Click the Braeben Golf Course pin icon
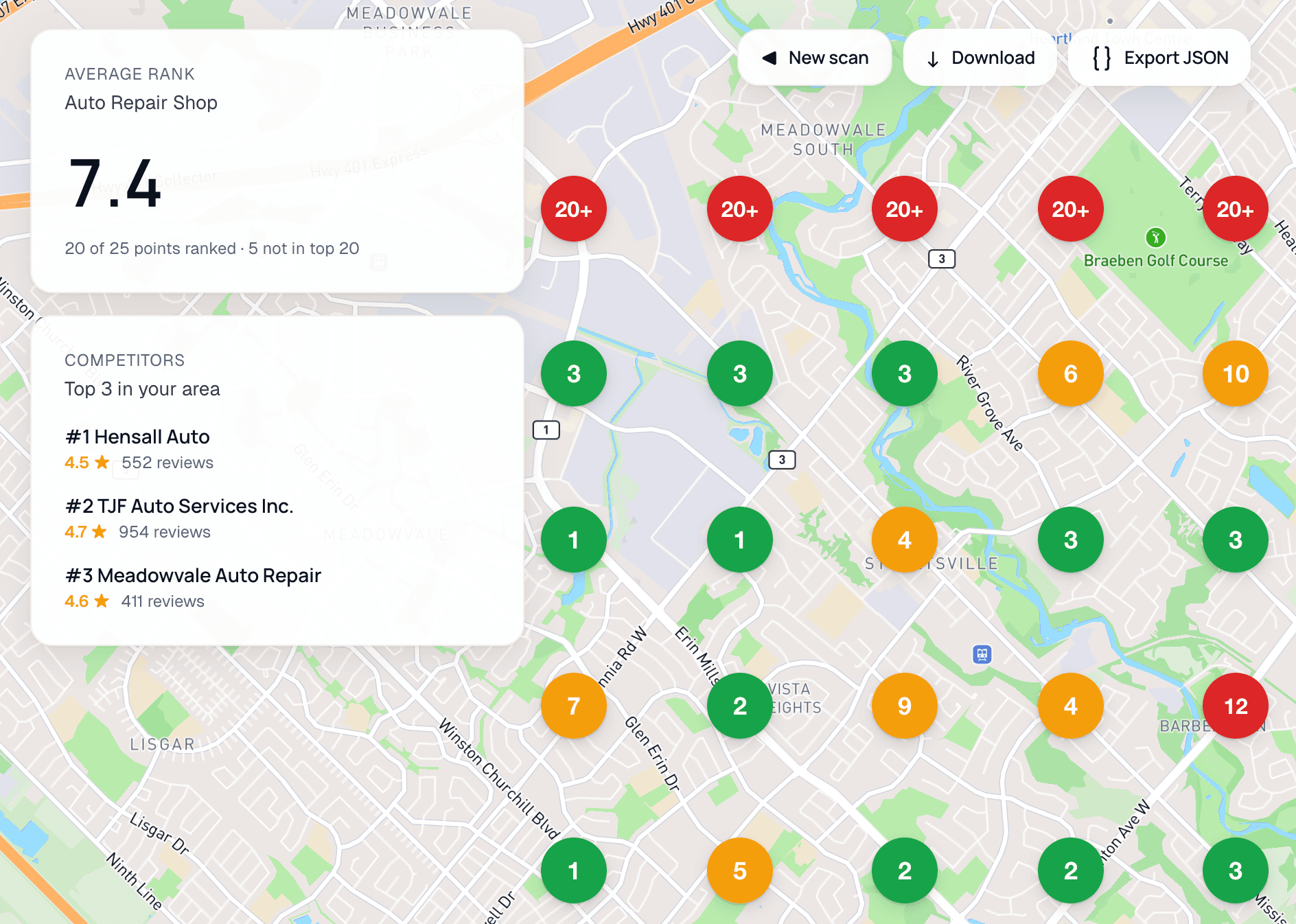The height and width of the screenshot is (924, 1296). 1156,238
